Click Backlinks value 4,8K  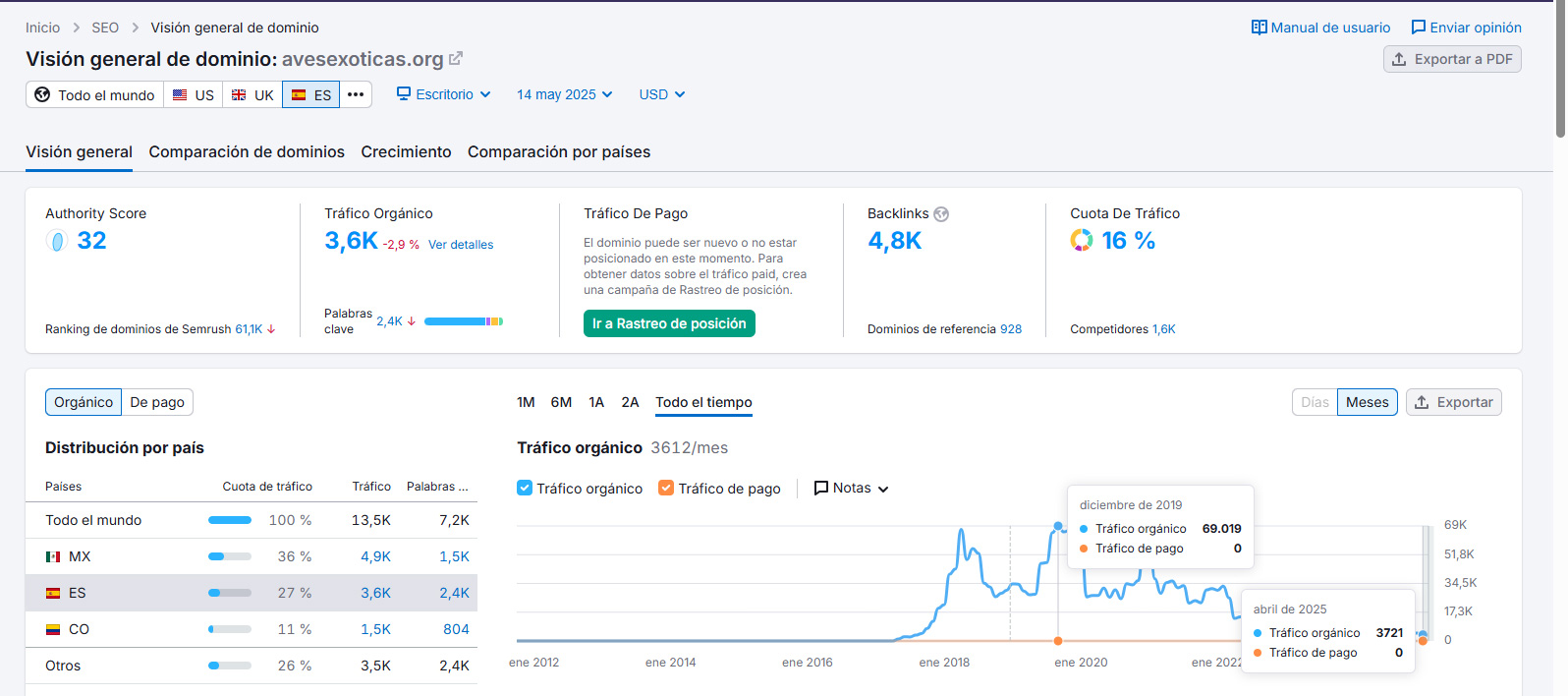pyautogui.click(x=894, y=241)
